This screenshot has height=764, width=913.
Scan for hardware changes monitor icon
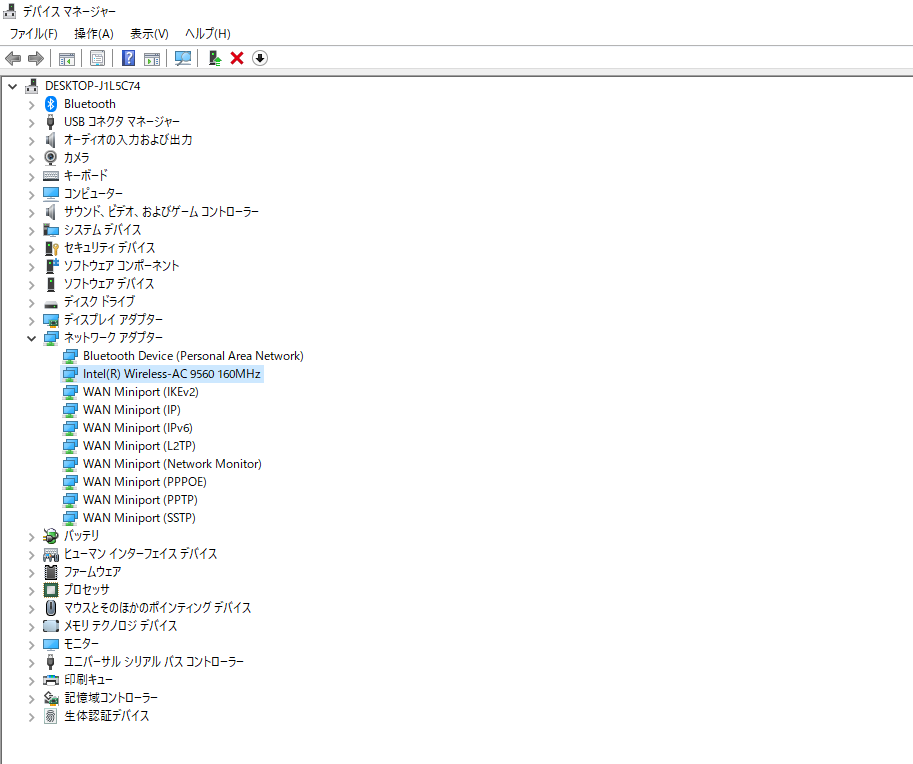[x=183, y=58]
